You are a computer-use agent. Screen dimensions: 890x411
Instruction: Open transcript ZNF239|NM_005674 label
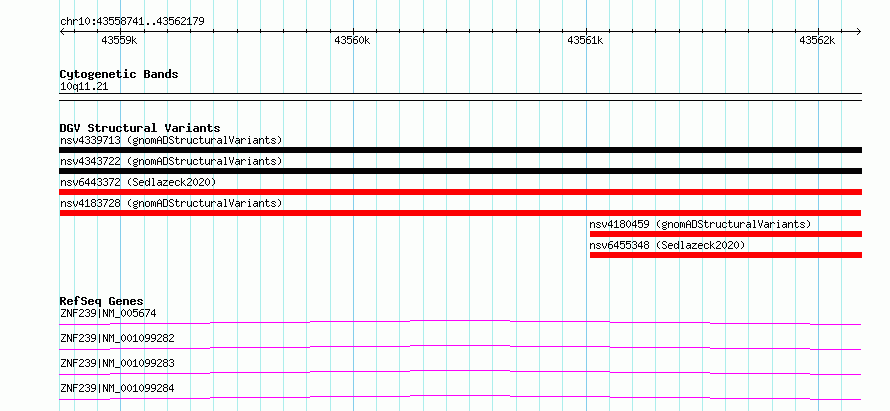point(108,313)
